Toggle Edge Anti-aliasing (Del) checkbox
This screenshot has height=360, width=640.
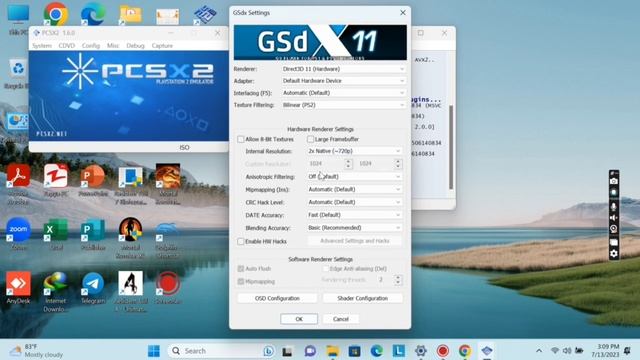click(x=325, y=269)
